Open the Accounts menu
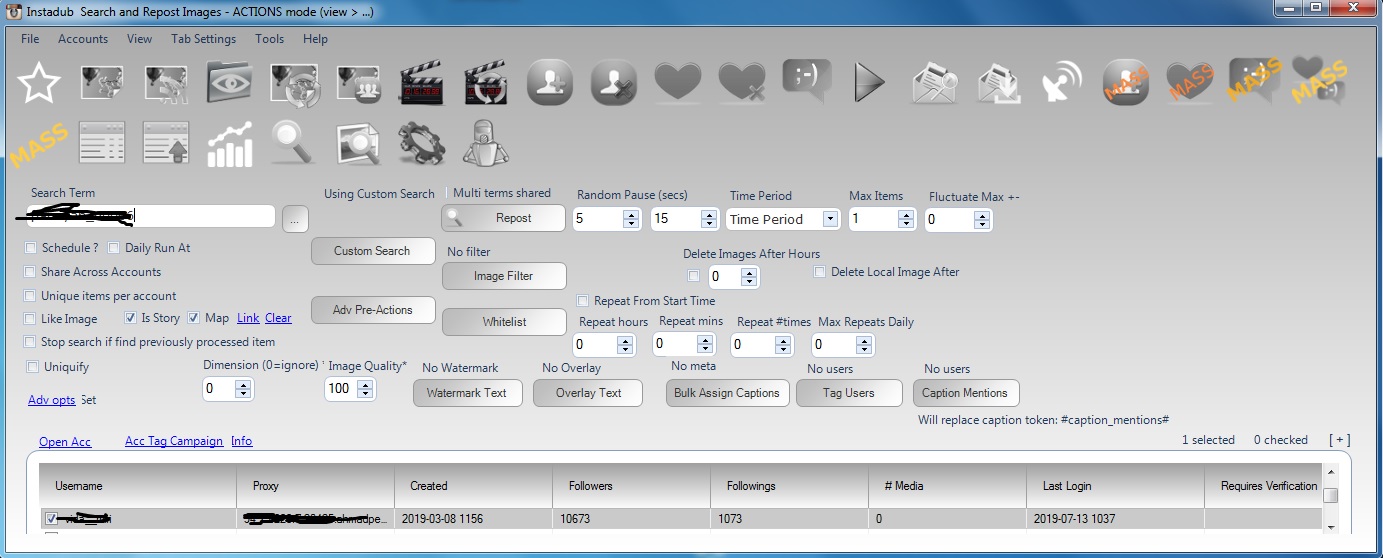This screenshot has height=558, width=1383. 83,39
